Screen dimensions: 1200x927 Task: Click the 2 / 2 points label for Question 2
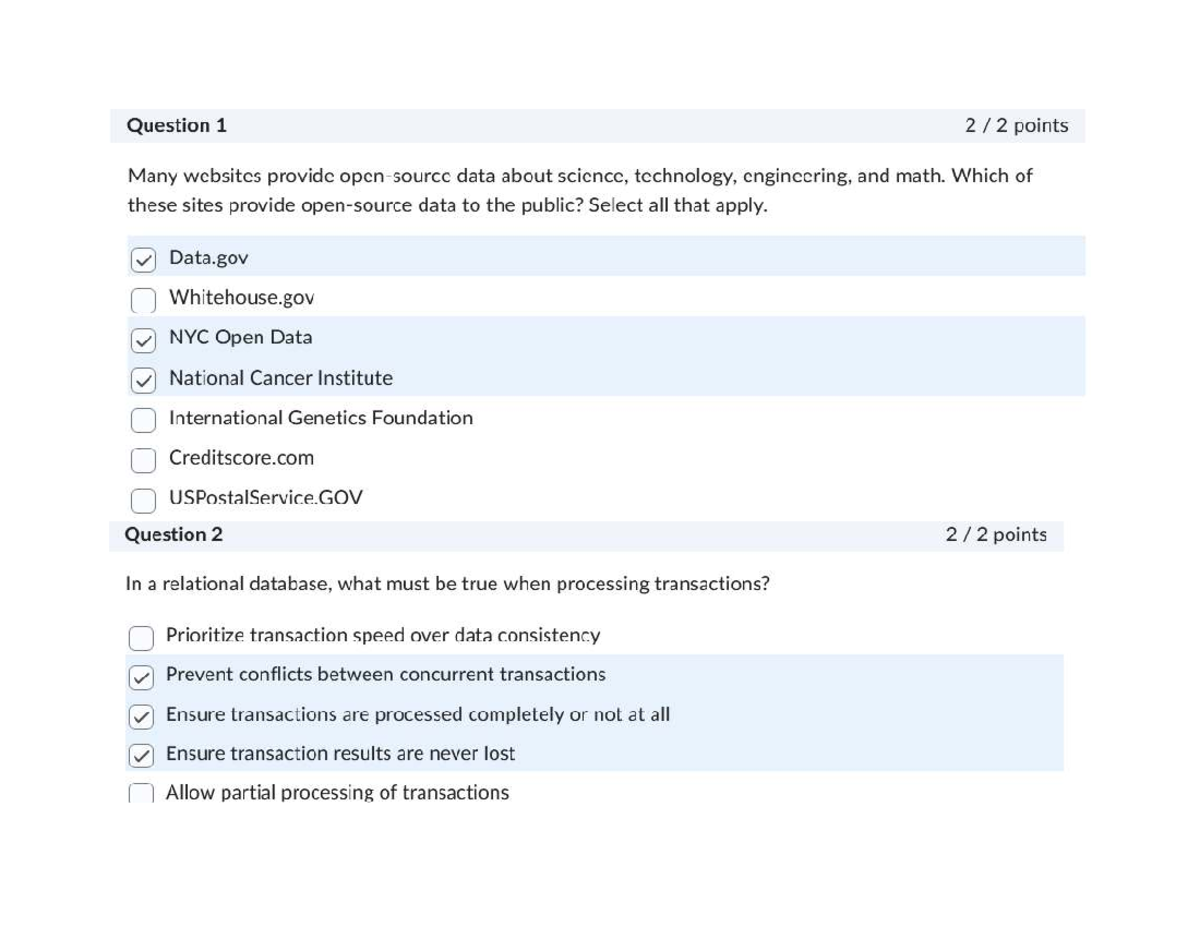point(997,534)
